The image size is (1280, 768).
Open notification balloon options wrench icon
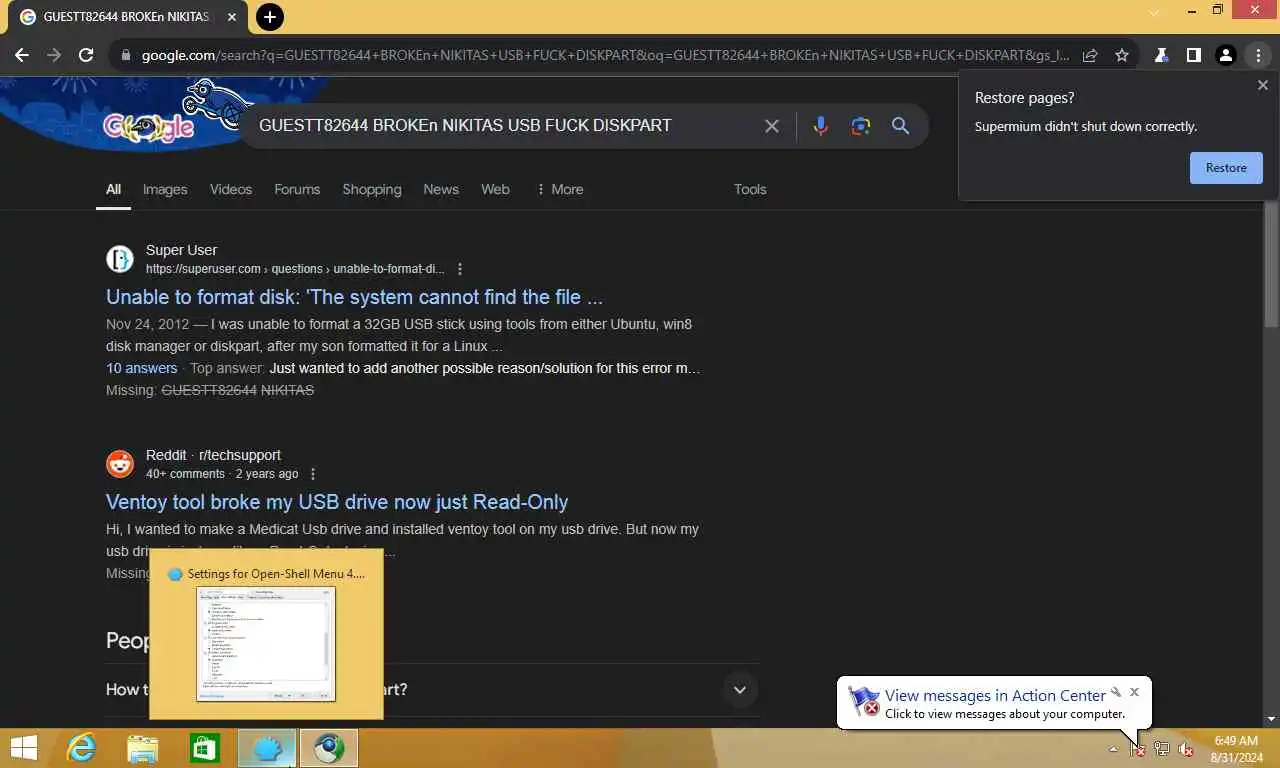click(1116, 691)
